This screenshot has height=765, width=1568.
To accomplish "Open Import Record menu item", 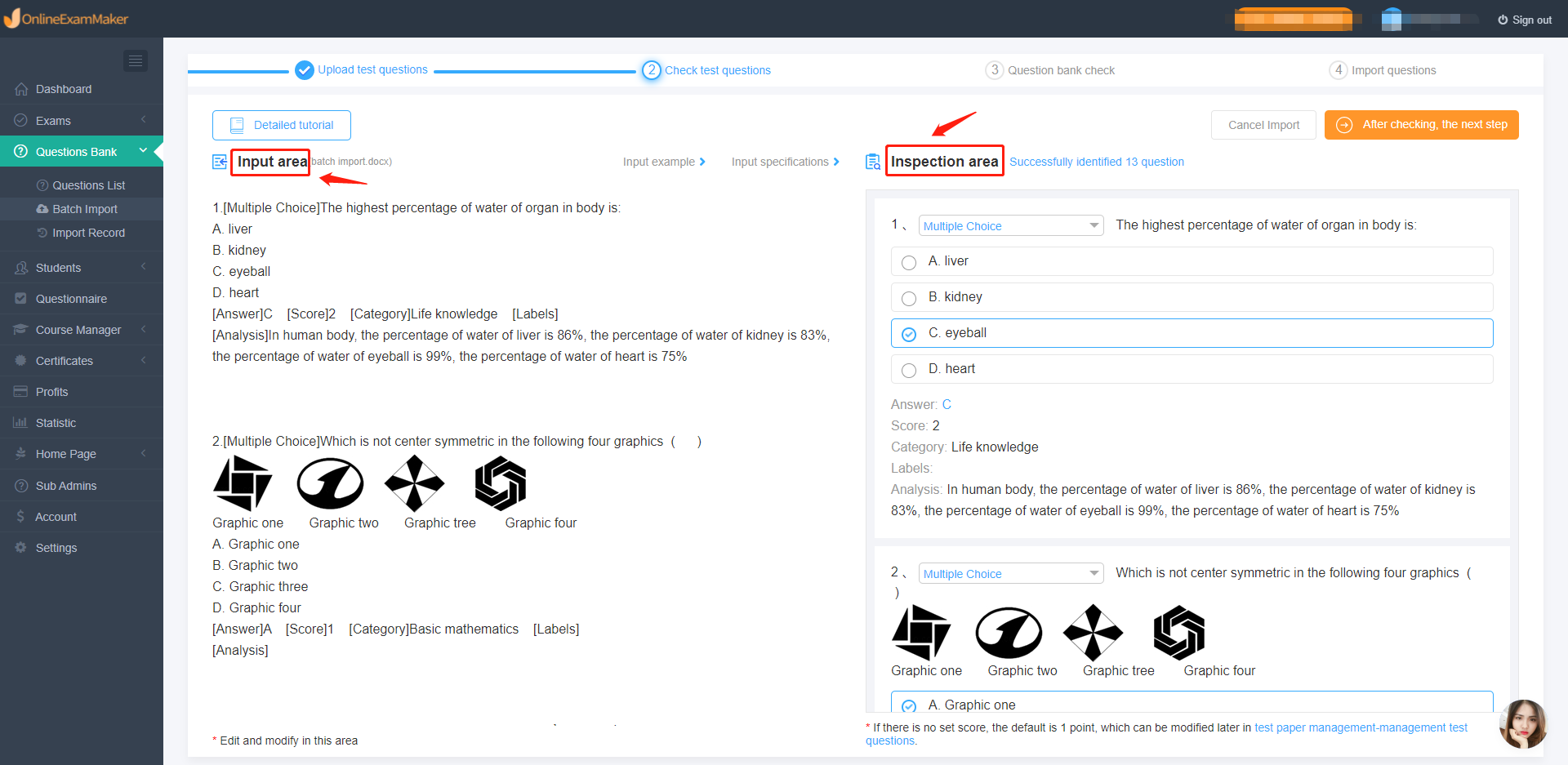I will [x=82, y=233].
